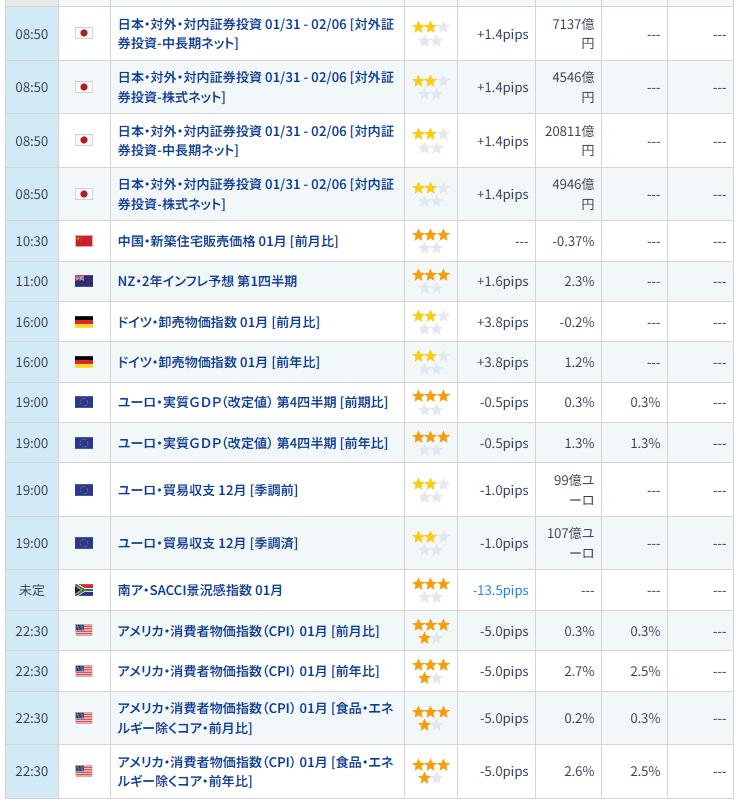The image size is (741, 803).
Task: Click the New Zealand flag icon
Action: pos(84,282)
